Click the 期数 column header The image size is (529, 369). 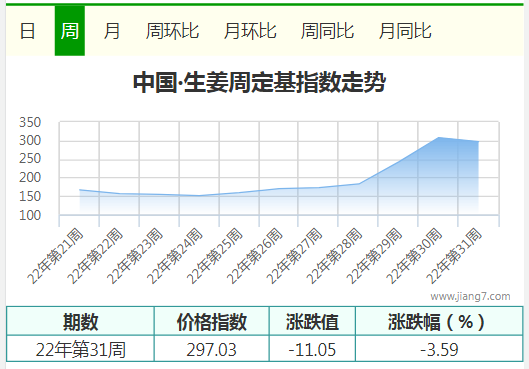tap(80, 321)
